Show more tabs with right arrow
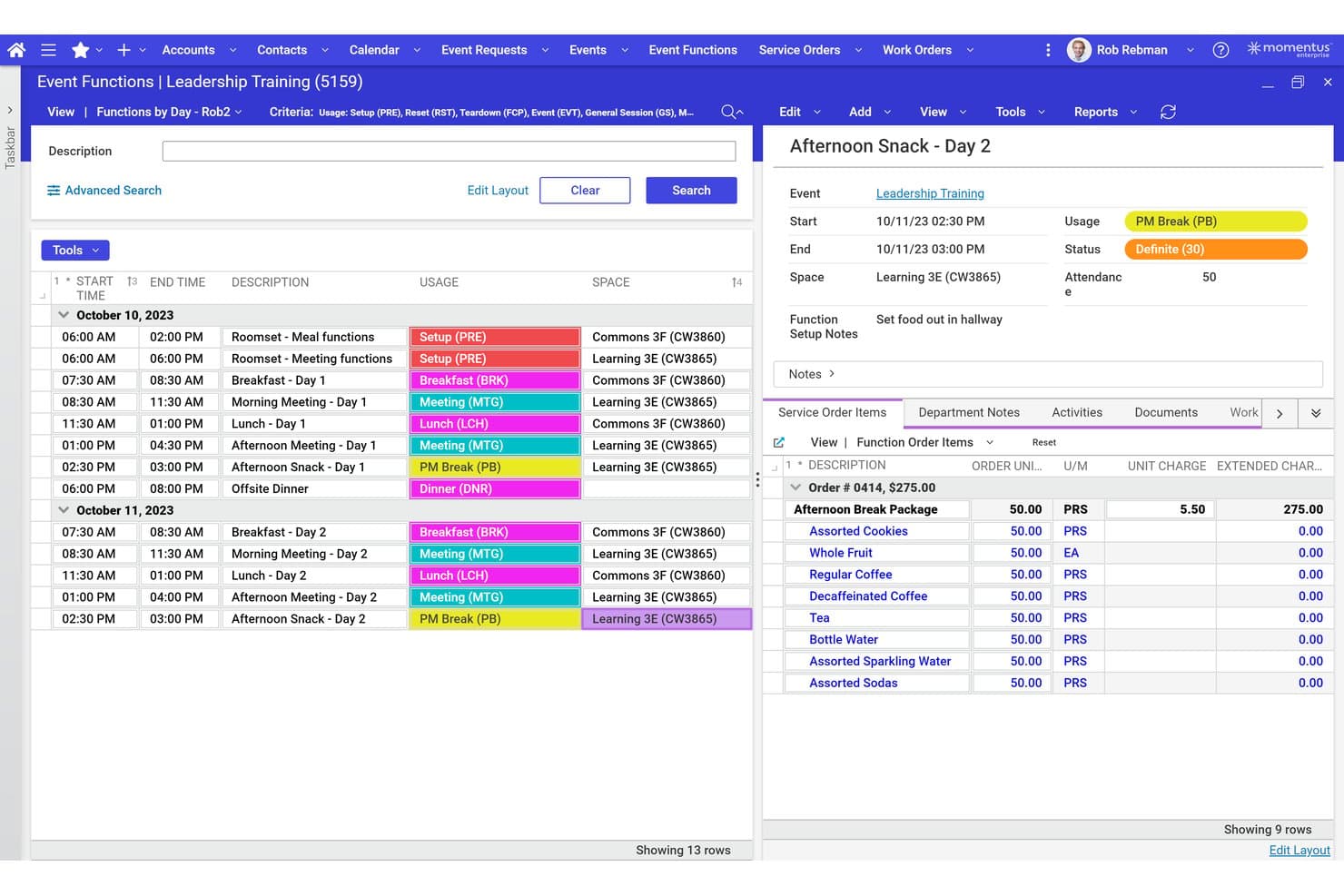1344x896 pixels. (x=1280, y=413)
